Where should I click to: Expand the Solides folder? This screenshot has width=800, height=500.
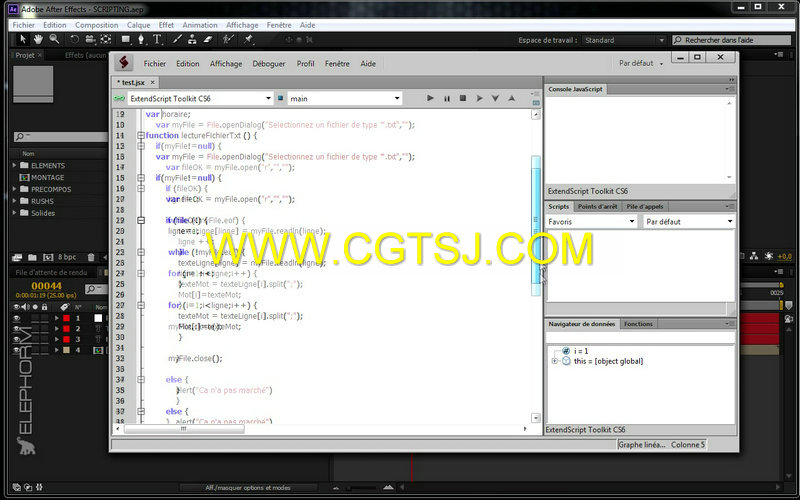(x=14, y=213)
